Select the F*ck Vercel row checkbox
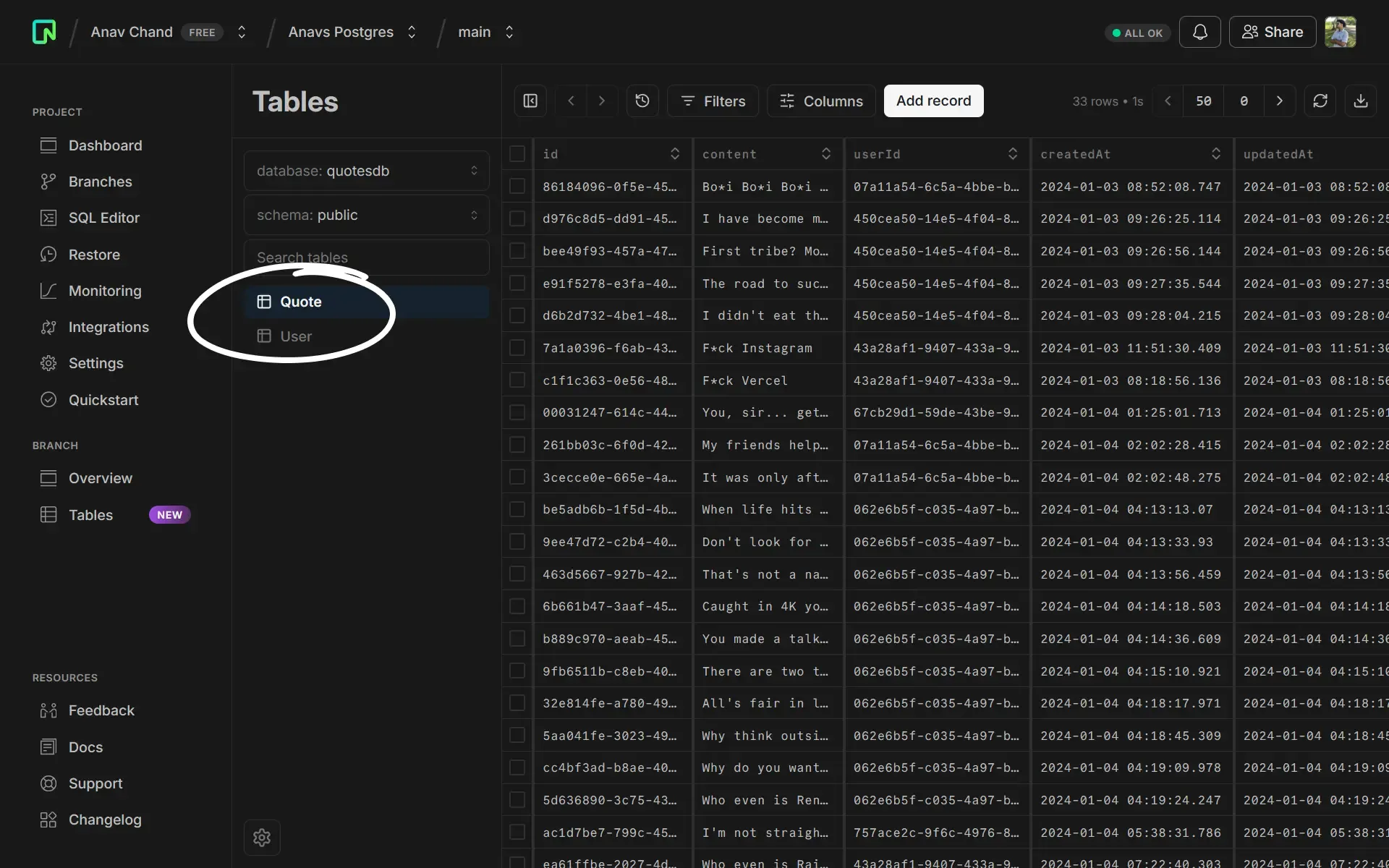Screen dimensions: 1389x868 (517, 380)
